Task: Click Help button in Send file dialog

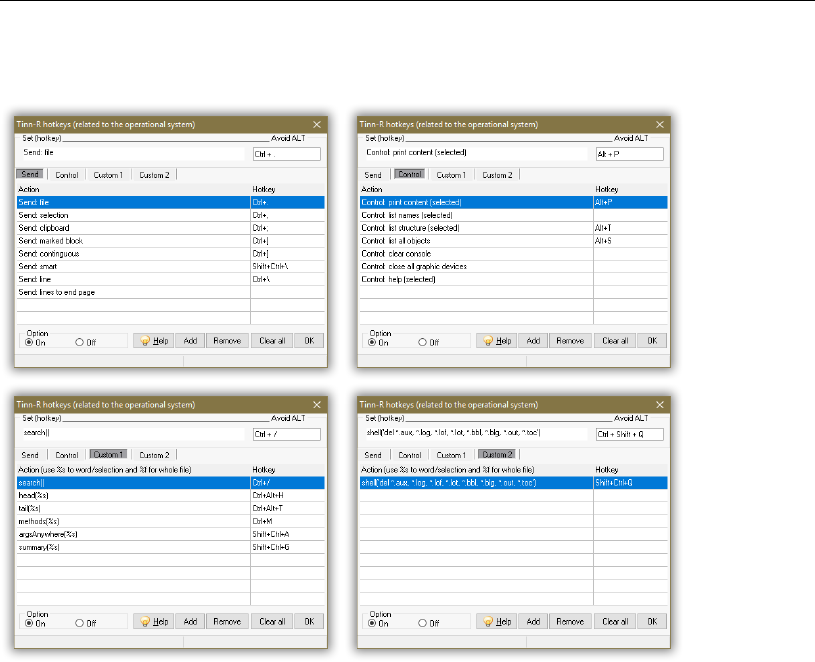Action: [x=153, y=341]
